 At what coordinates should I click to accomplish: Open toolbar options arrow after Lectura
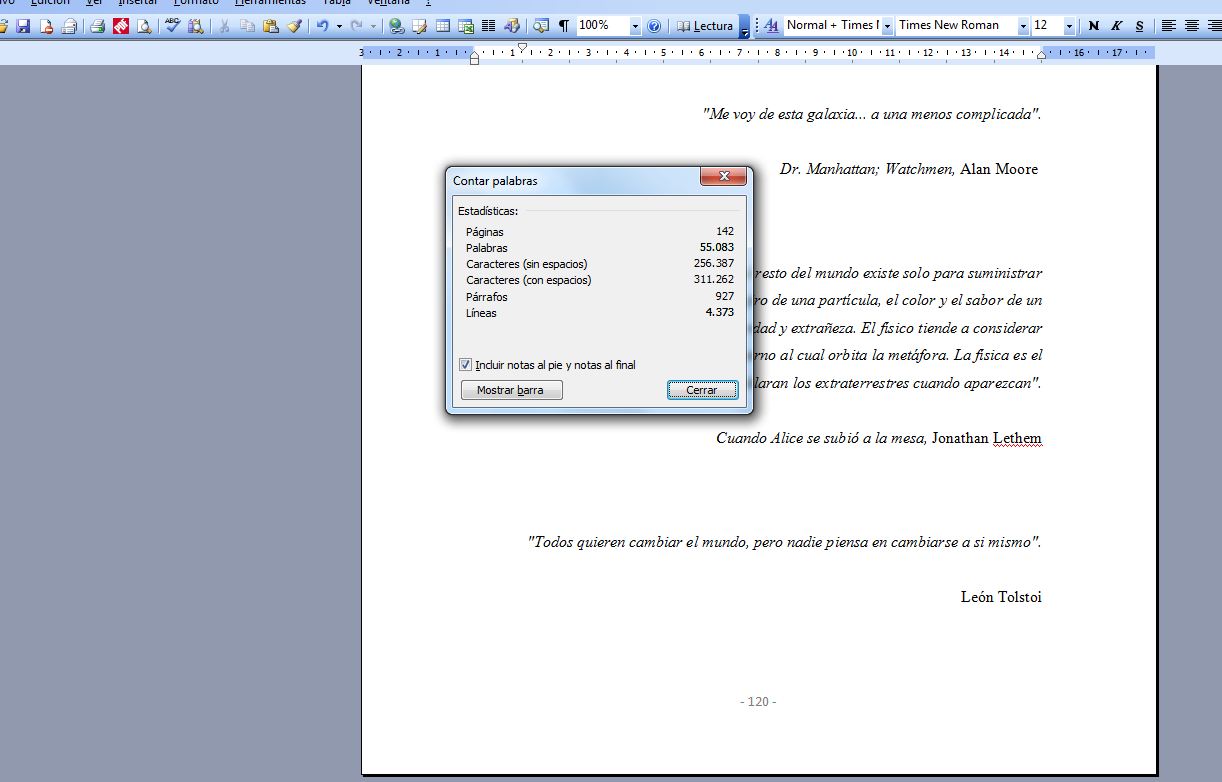pos(744,27)
